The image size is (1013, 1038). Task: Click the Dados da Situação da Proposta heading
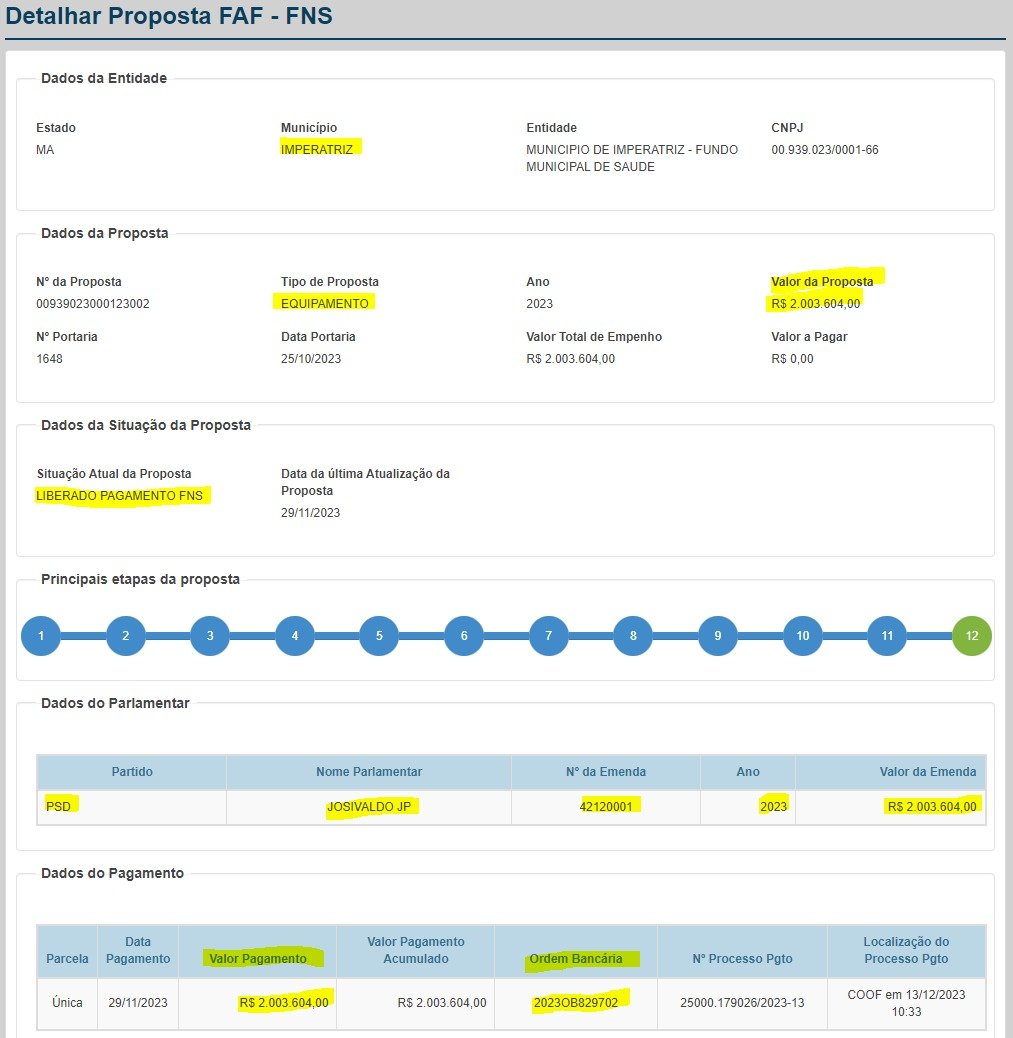(x=146, y=425)
